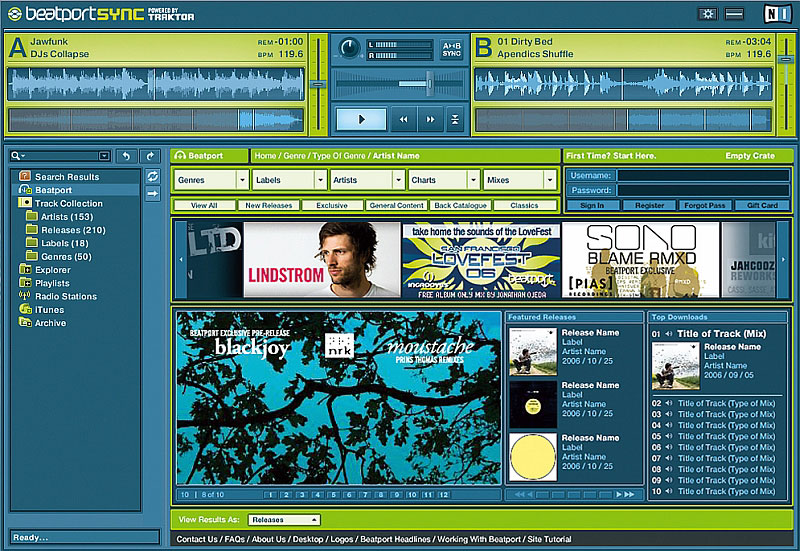Image resolution: width=800 pixels, height=551 pixels.
Task: Click the redo arrow above the browser tree
Action: pos(150,156)
